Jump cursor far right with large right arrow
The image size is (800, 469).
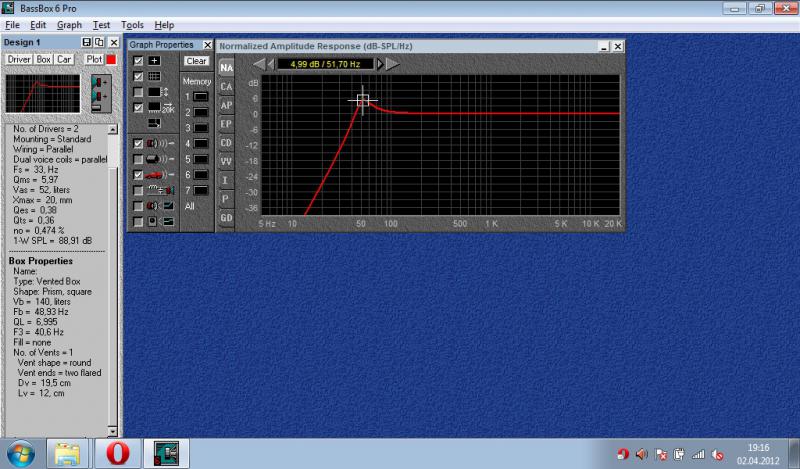click(392, 64)
